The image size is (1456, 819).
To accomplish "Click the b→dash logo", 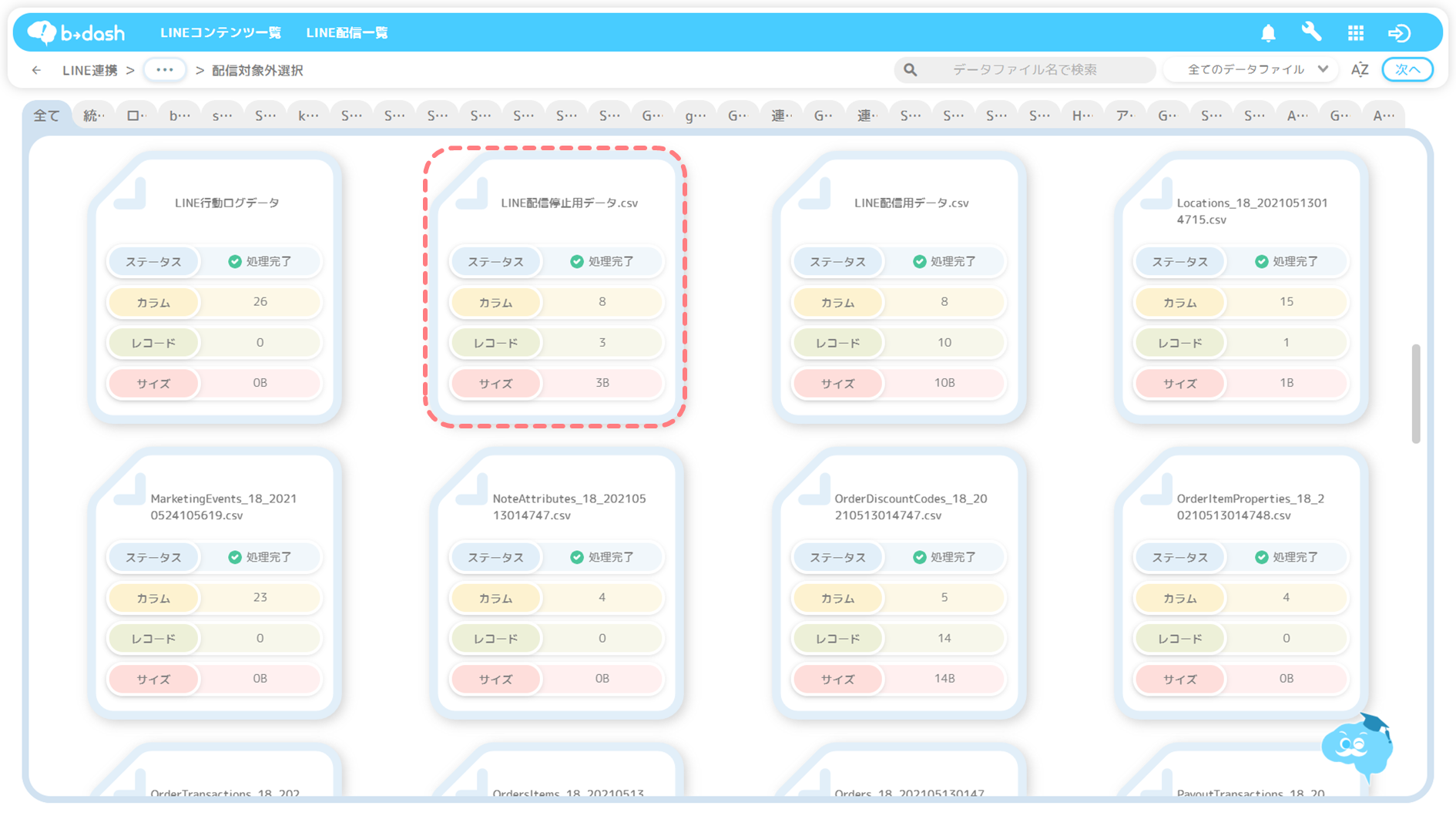I will [76, 32].
